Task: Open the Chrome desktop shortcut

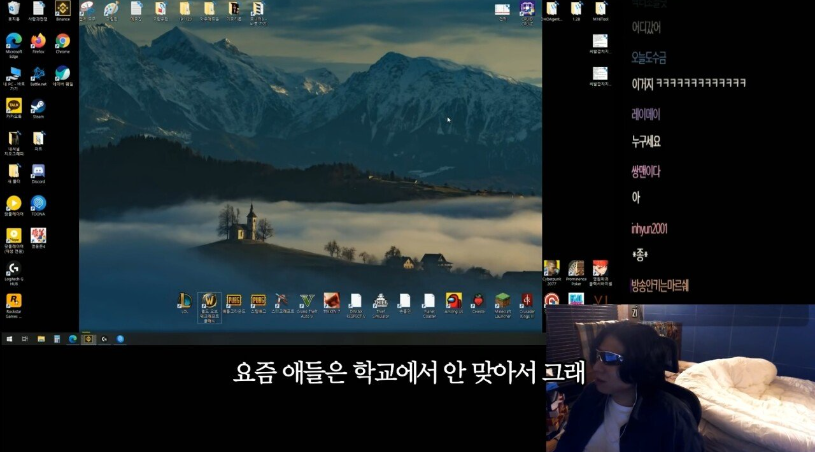Action: click(x=62, y=43)
